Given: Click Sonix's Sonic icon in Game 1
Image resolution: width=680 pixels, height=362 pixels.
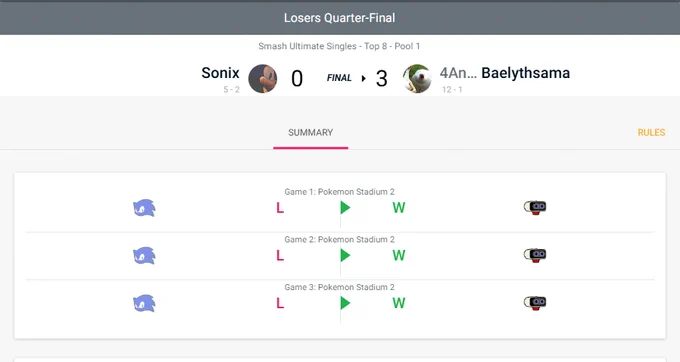Looking at the screenshot, I should pyautogui.click(x=144, y=208).
